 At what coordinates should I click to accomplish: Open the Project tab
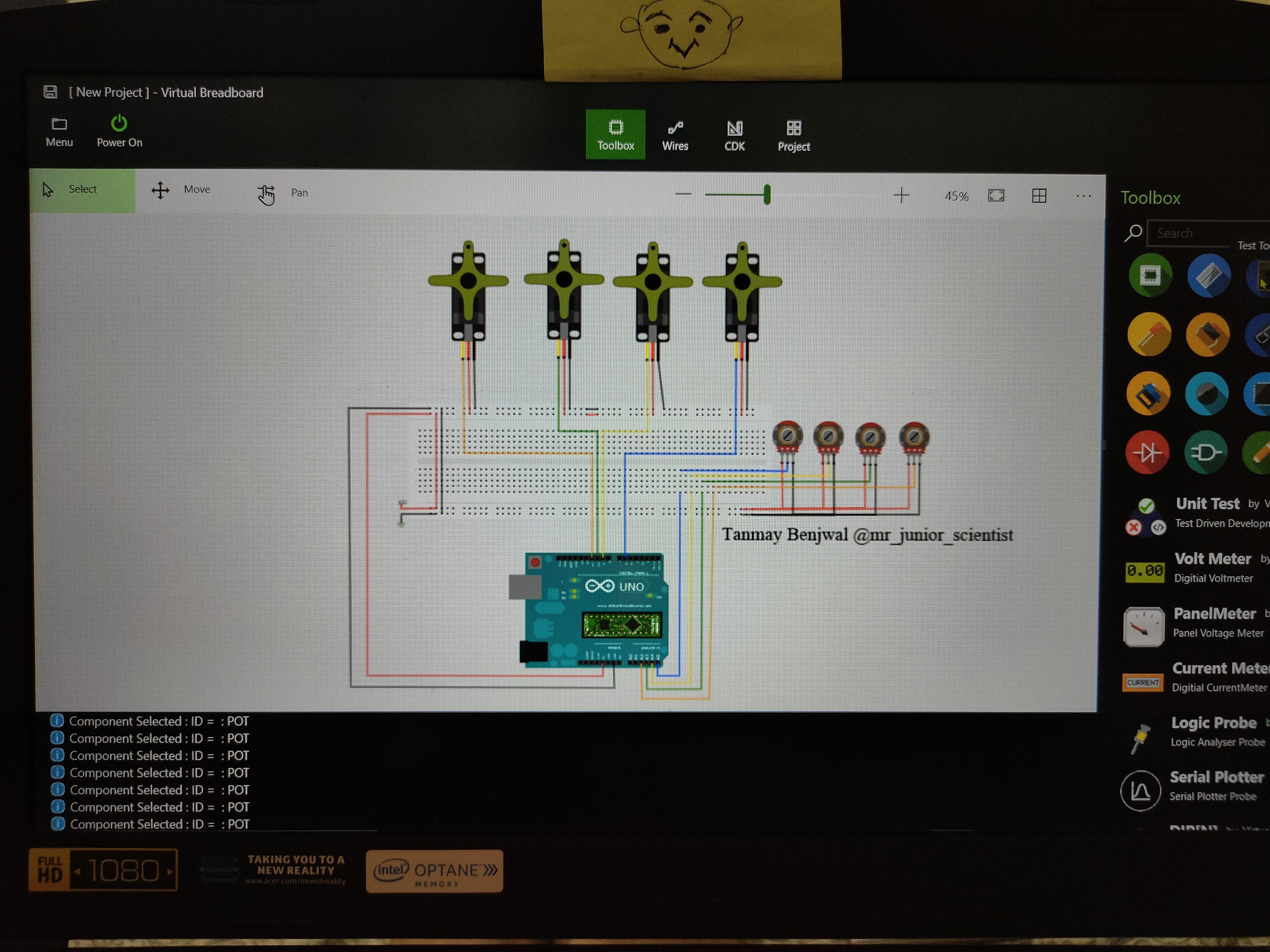point(793,136)
